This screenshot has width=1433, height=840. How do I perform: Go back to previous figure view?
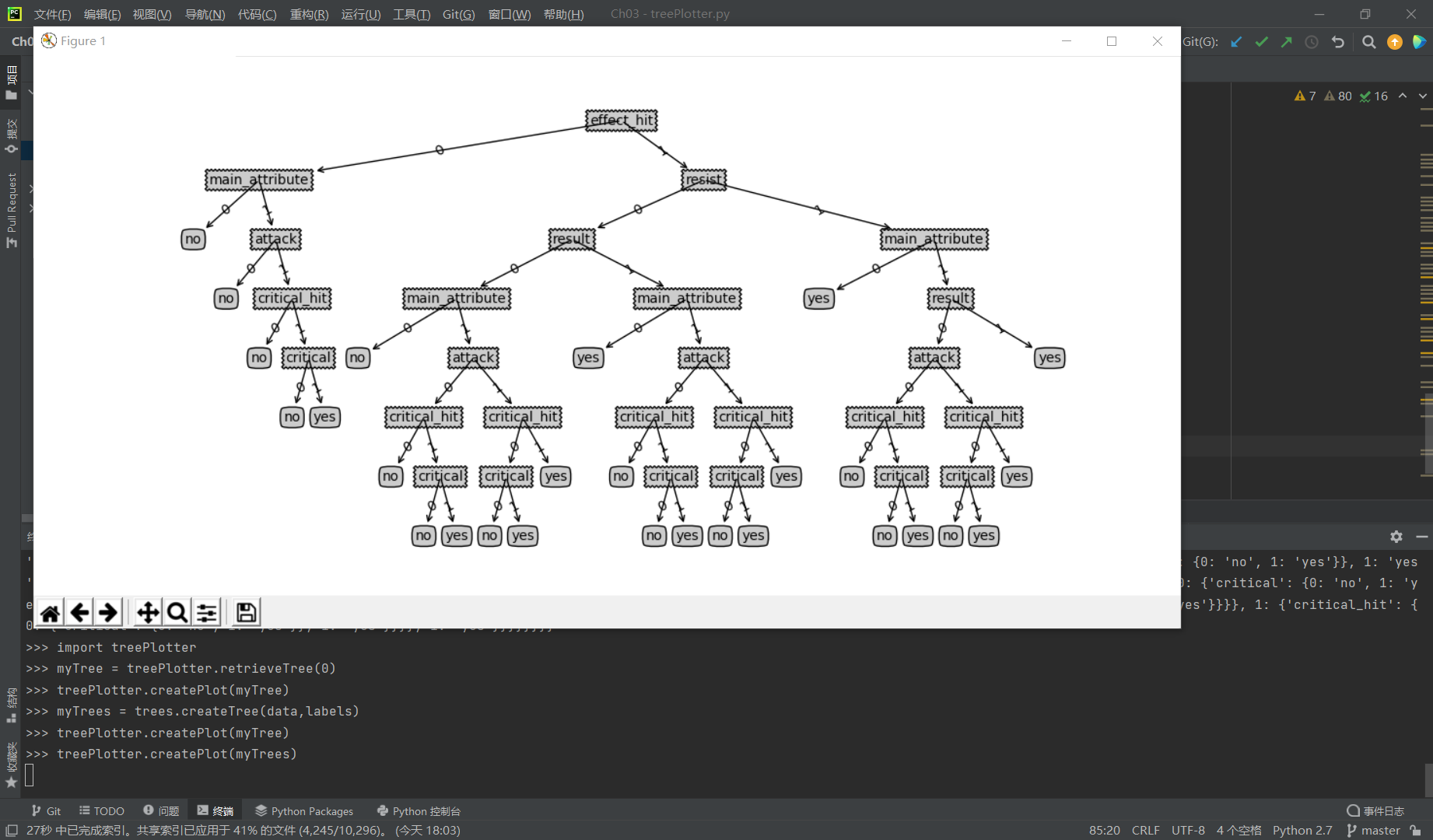click(79, 613)
